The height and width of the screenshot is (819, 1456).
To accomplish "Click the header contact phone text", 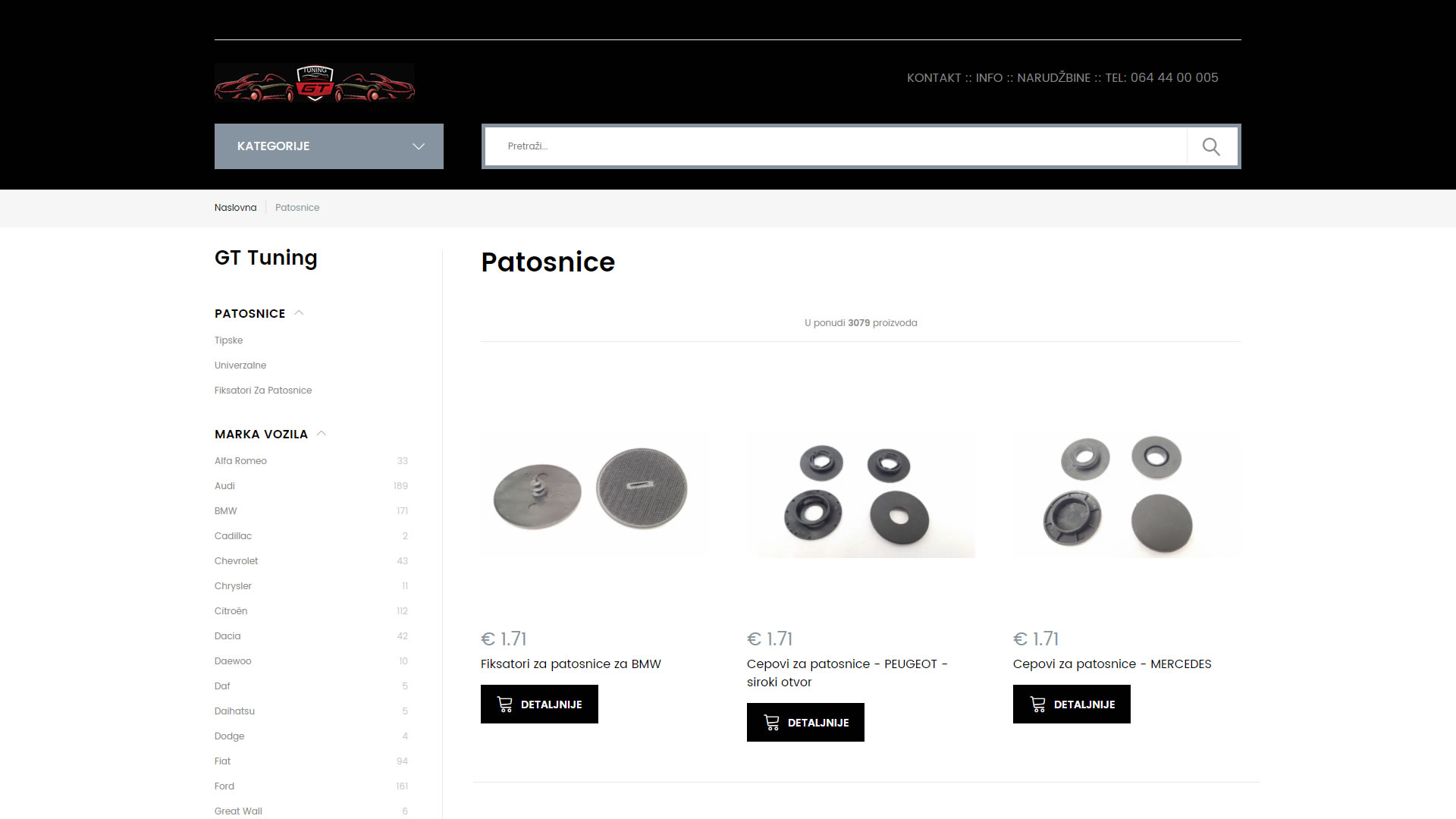I will coord(1062,78).
